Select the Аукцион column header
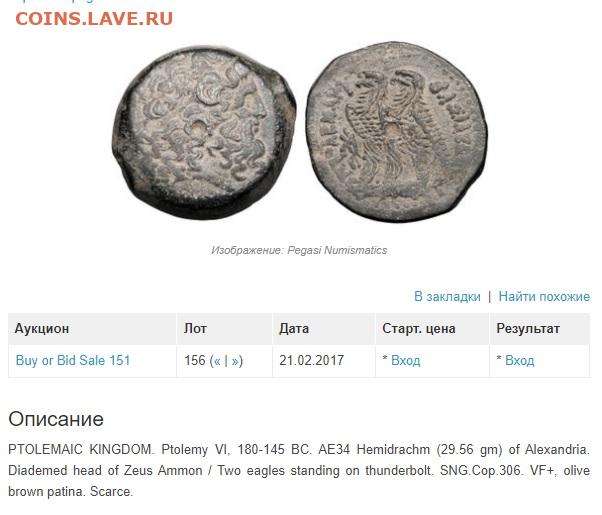 click(92, 329)
